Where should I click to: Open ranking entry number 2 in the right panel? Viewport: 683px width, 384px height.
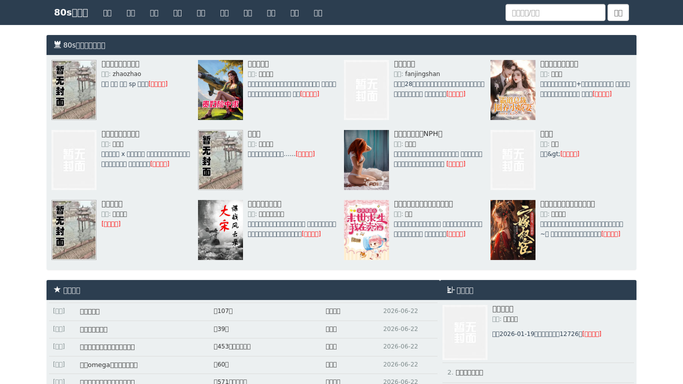coord(465,373)
